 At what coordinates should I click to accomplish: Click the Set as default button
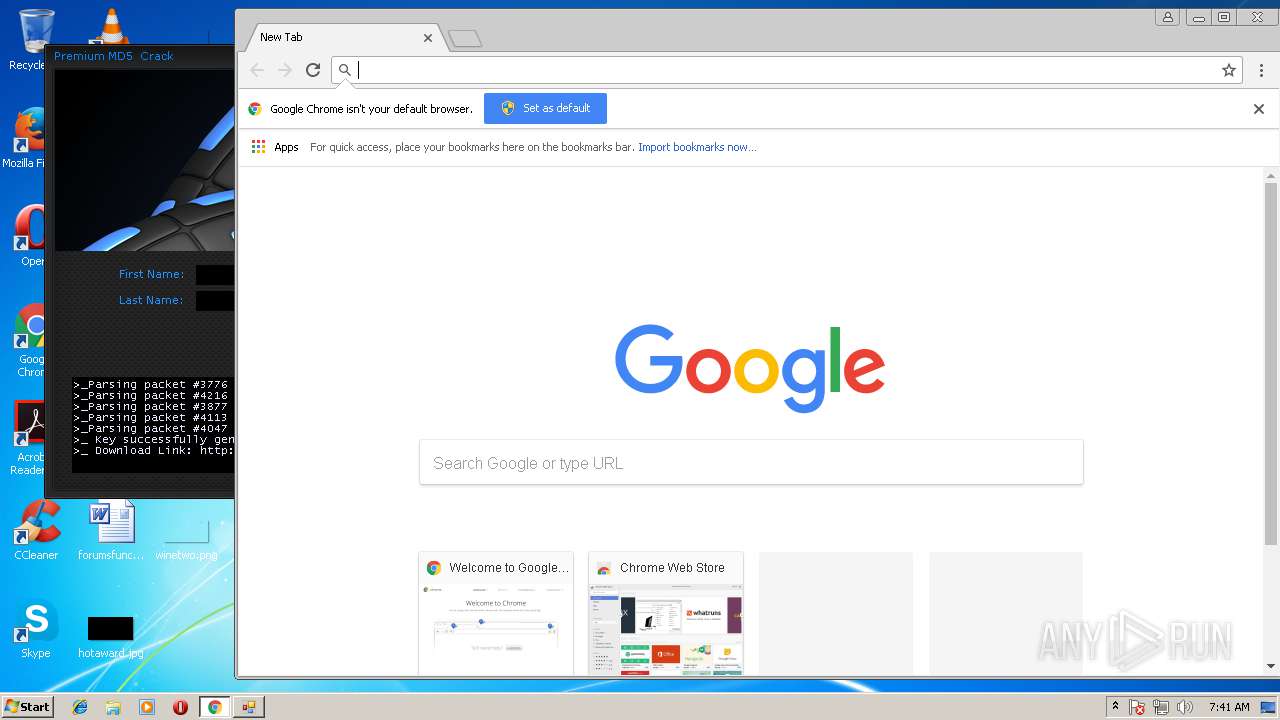pyautogui.click(x=545, y=109)
